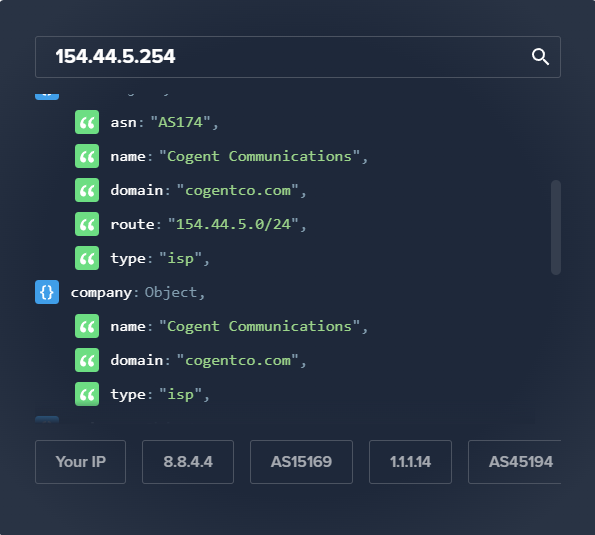
Task: Click quote icon next to company domain cogentco.com
Action: 87,360
